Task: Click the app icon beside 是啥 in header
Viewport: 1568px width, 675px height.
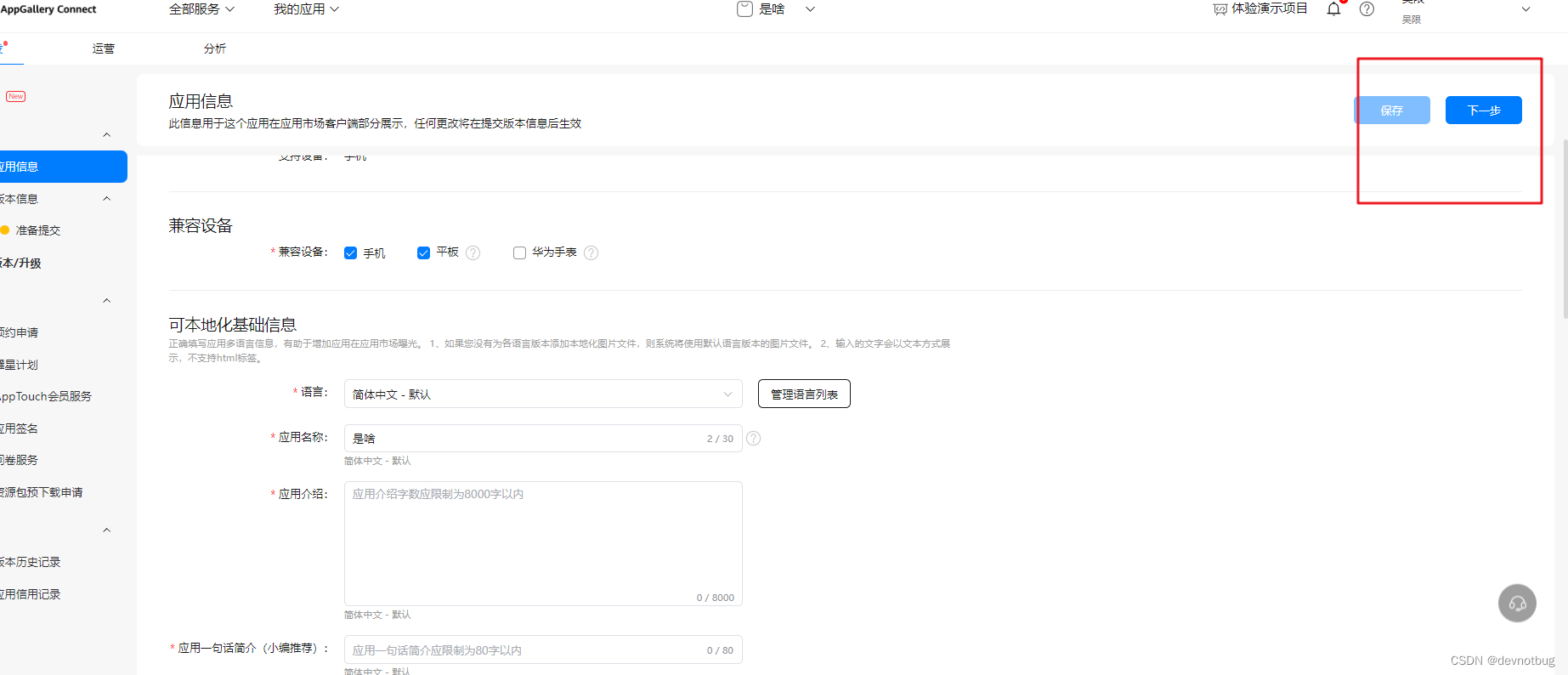Action: coord(744,9)
